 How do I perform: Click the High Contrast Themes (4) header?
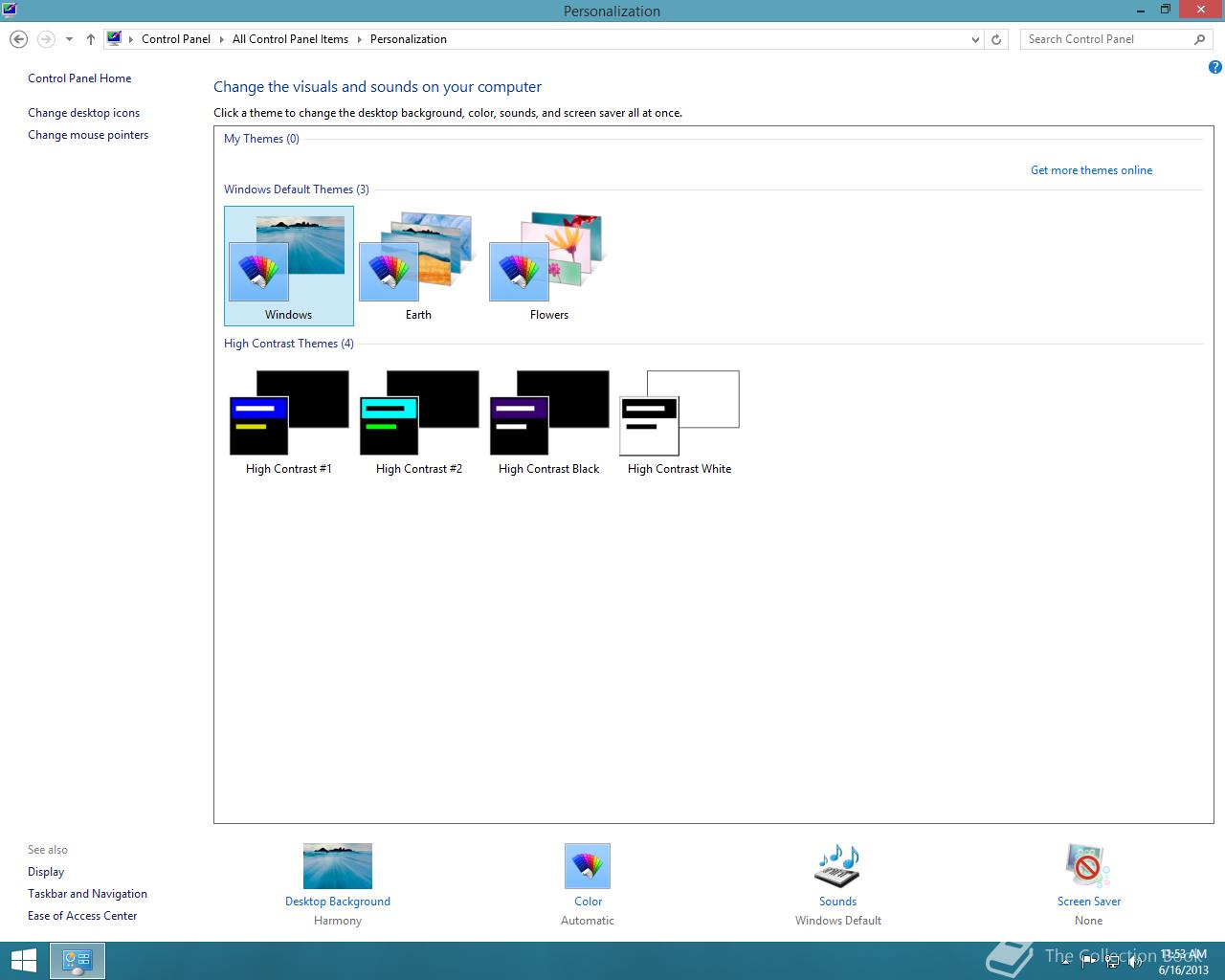(289, 344)
